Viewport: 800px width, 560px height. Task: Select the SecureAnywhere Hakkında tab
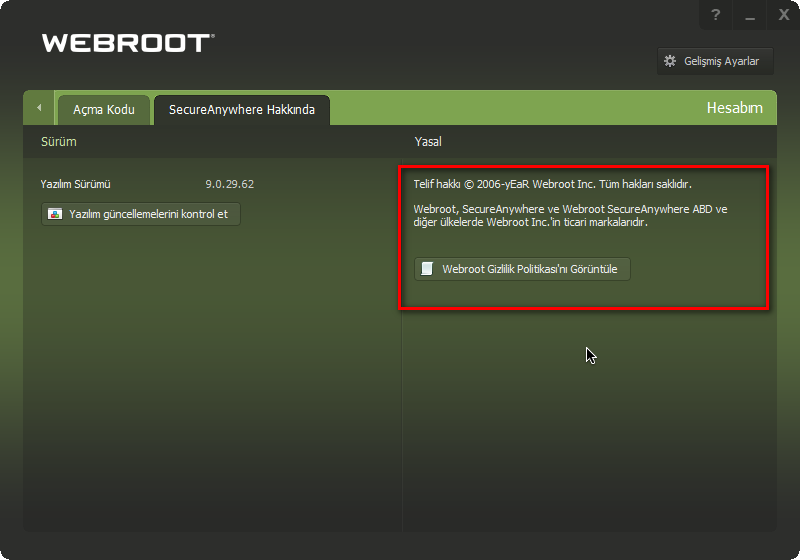pos(242,110)
